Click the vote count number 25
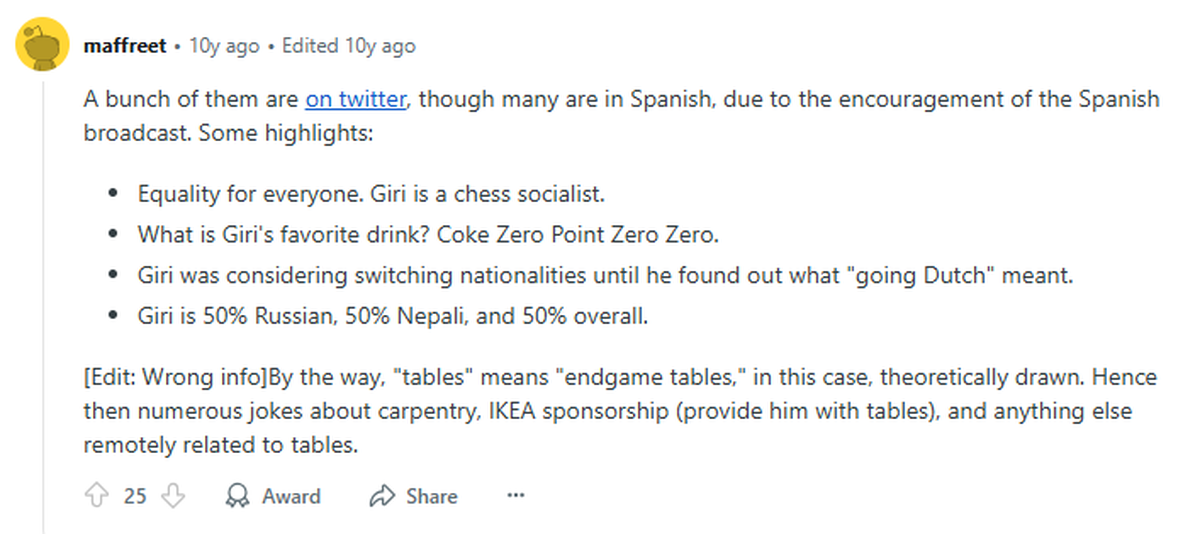Viewport: 1200px width, 534px height. tap(135, 496)
